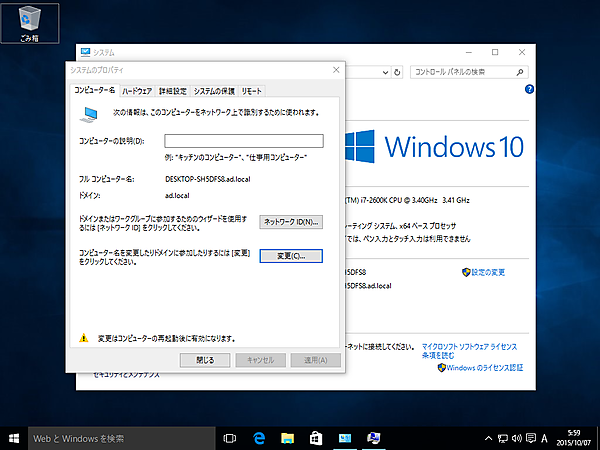This screenshot has height=450, width=600.
Task: Open the 詳細設定 tab
Action: tap(173, 90)
